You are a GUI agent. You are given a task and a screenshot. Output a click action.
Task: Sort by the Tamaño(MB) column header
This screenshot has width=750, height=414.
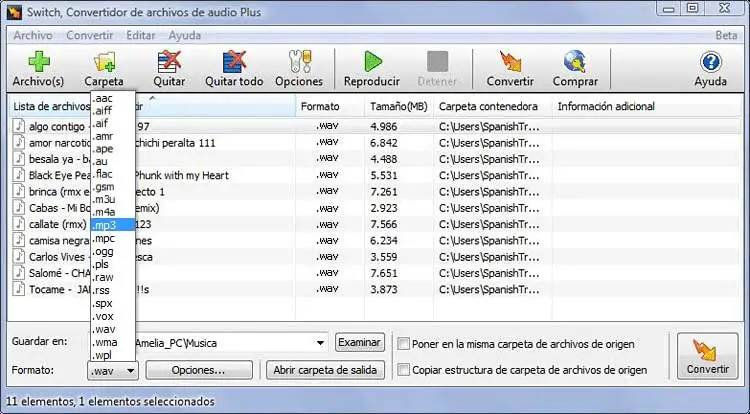point(399,106)
